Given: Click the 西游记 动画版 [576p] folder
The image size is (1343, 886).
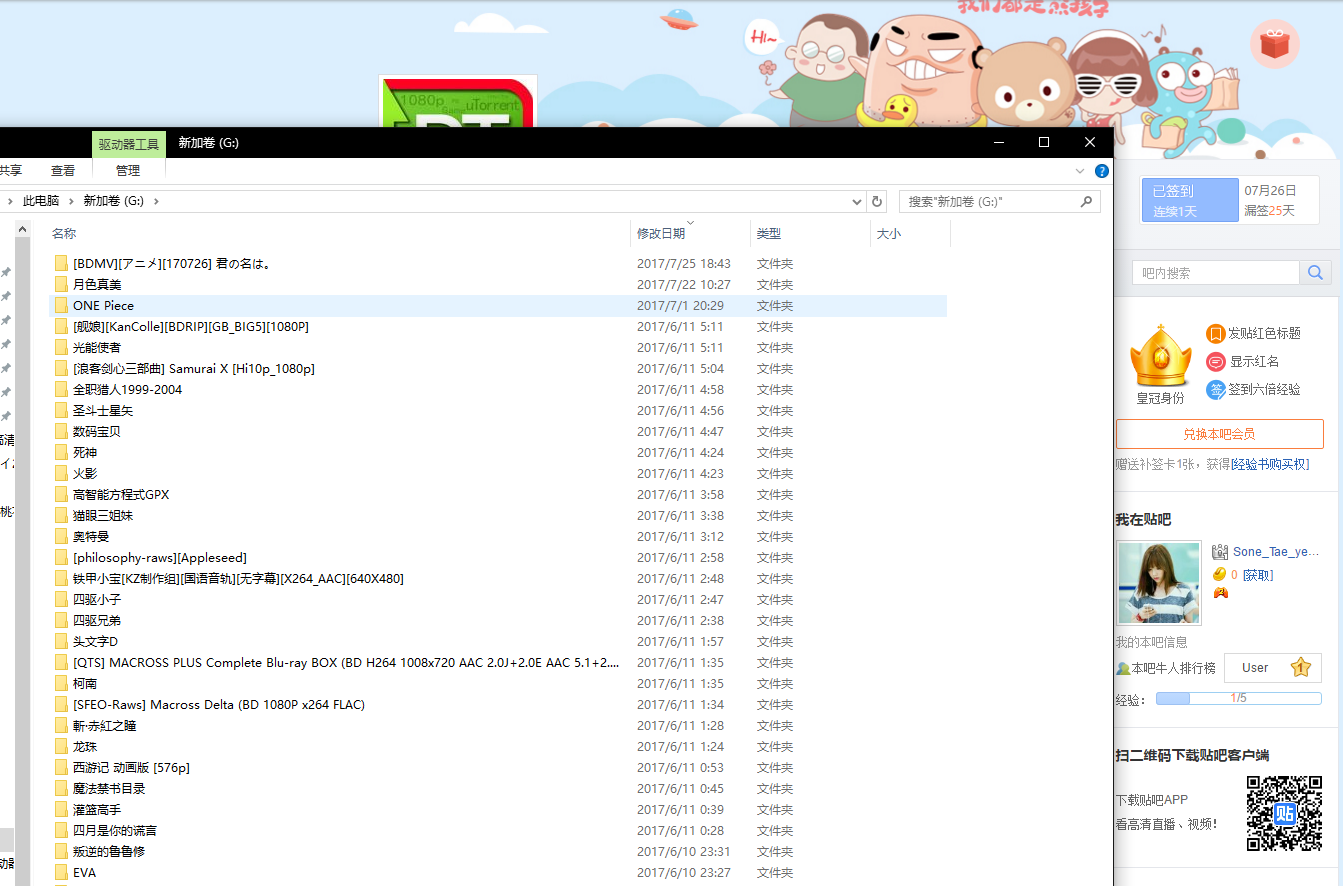Looking at the screenshot, I should tap(131, 768).
